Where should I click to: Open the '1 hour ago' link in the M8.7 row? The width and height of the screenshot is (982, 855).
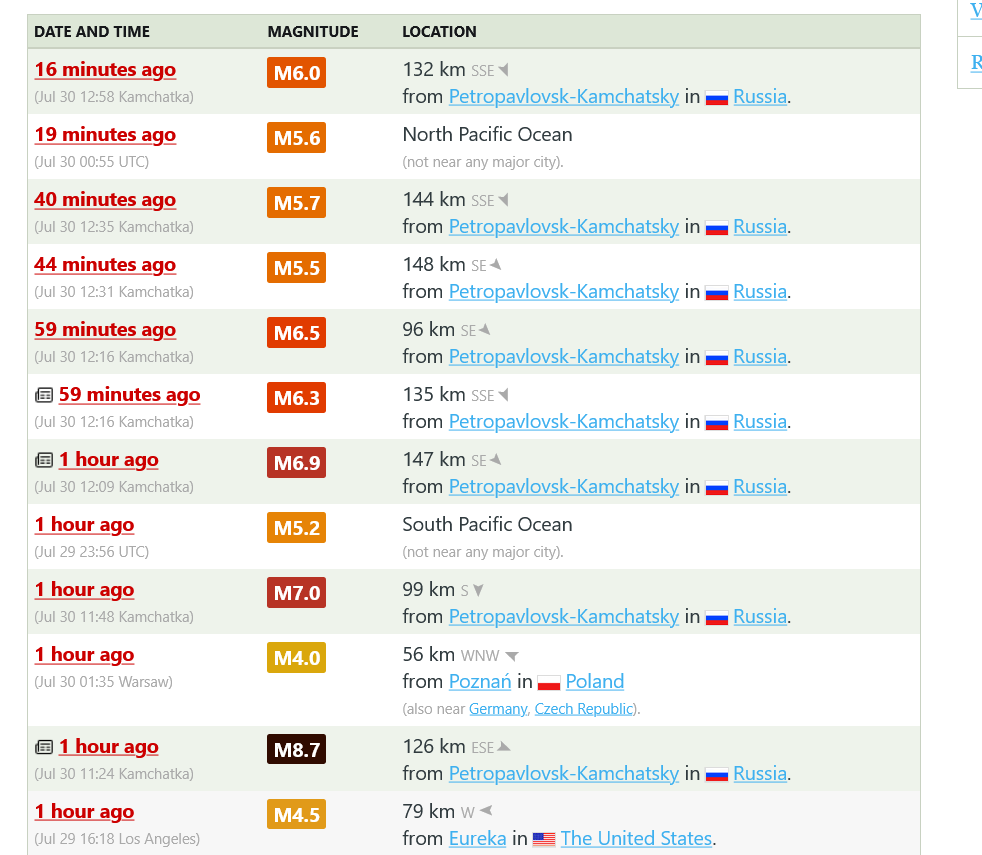tap(109, 747)
